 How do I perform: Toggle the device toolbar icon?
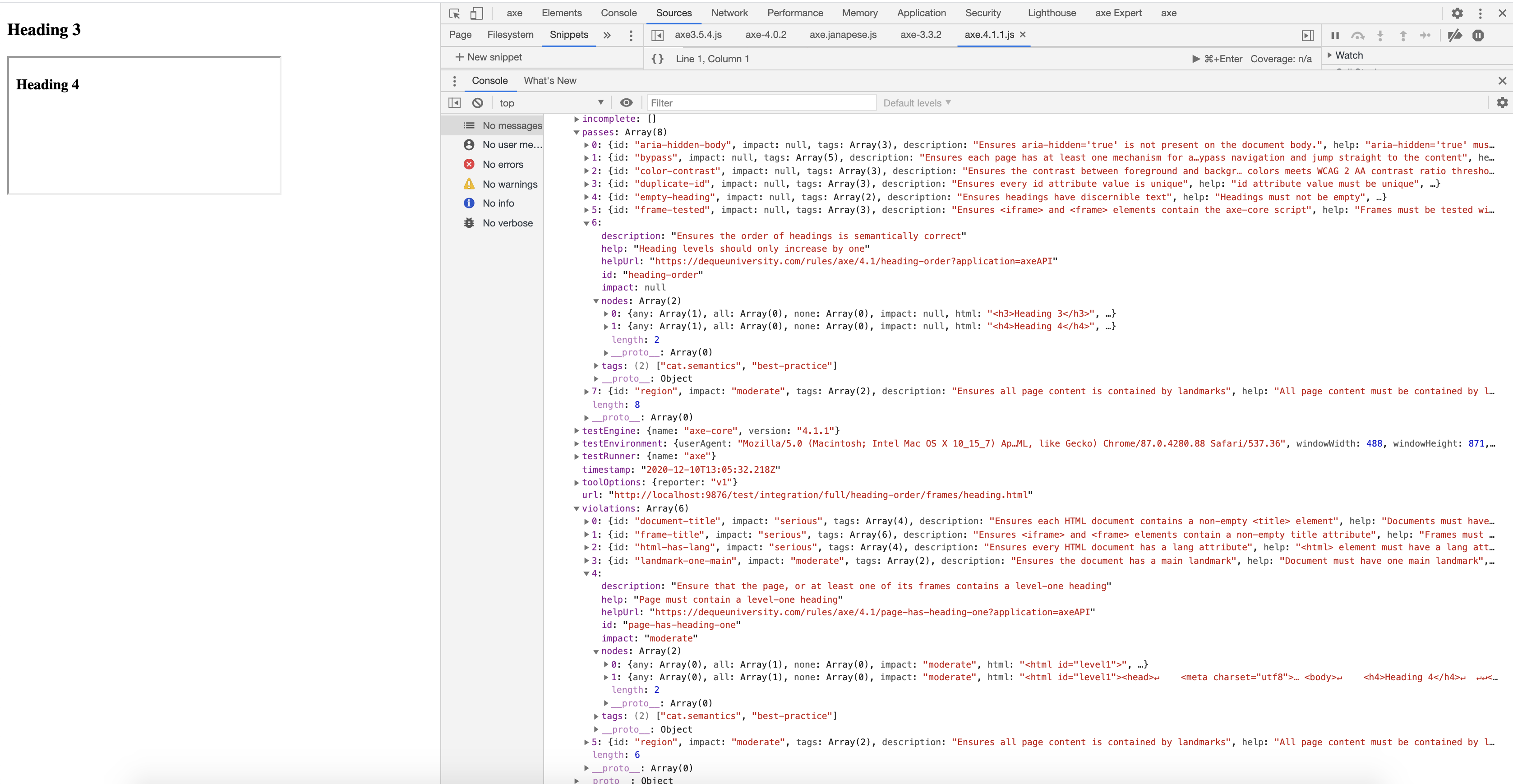click(x=476, y=13)
